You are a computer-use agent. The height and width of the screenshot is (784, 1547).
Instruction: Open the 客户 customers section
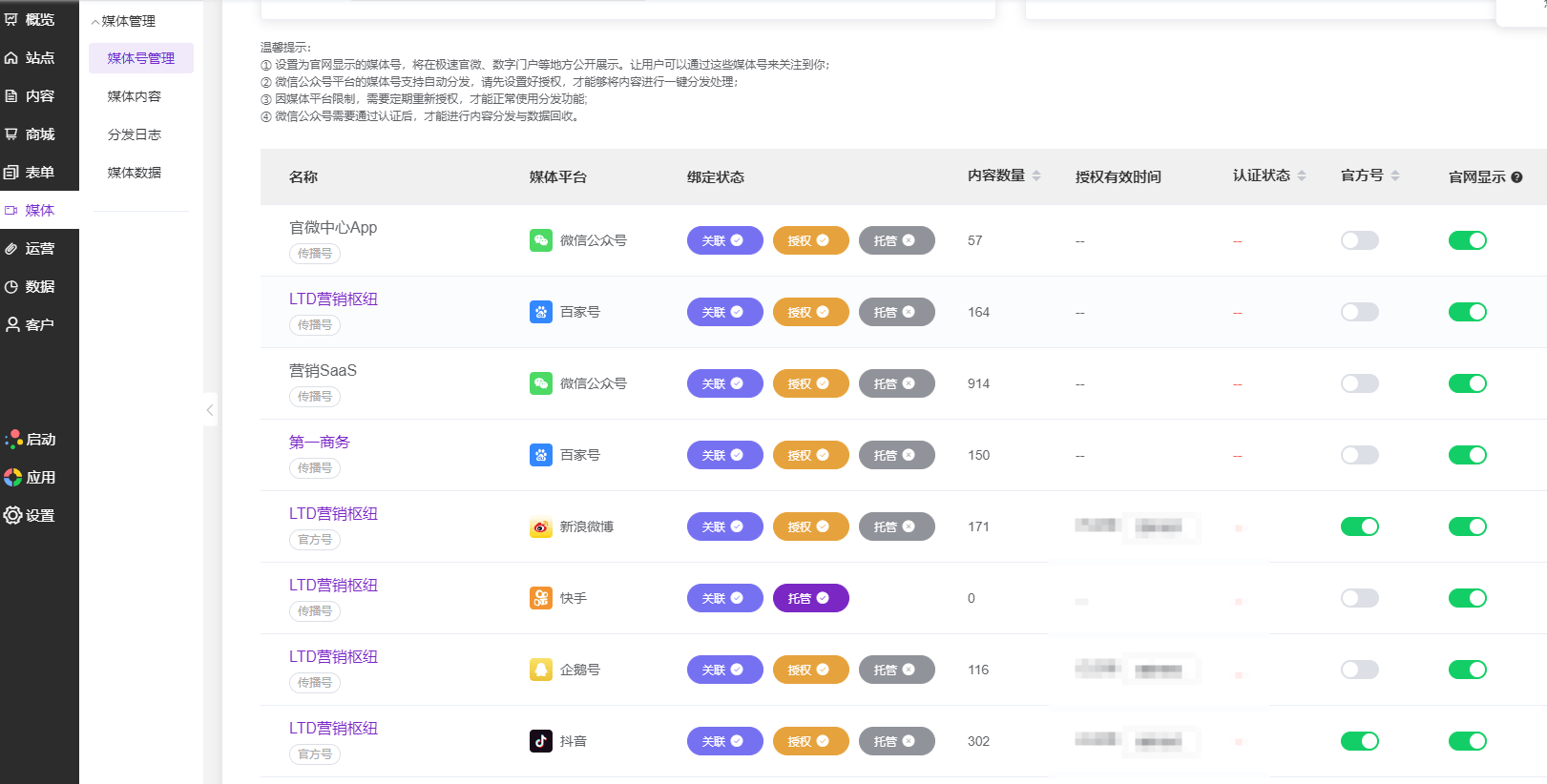coord(30,324)
